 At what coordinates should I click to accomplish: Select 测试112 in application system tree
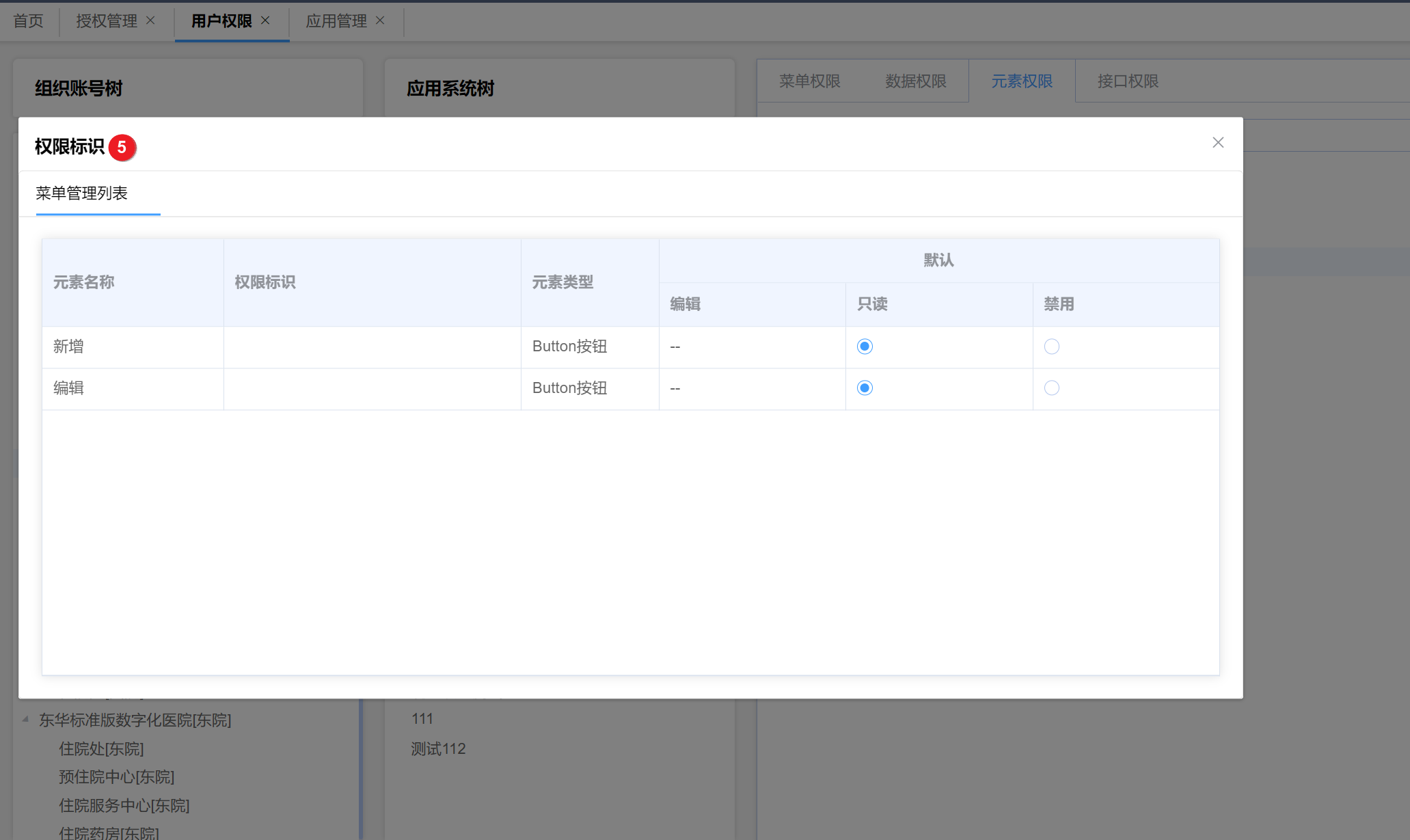coord(438,749)
